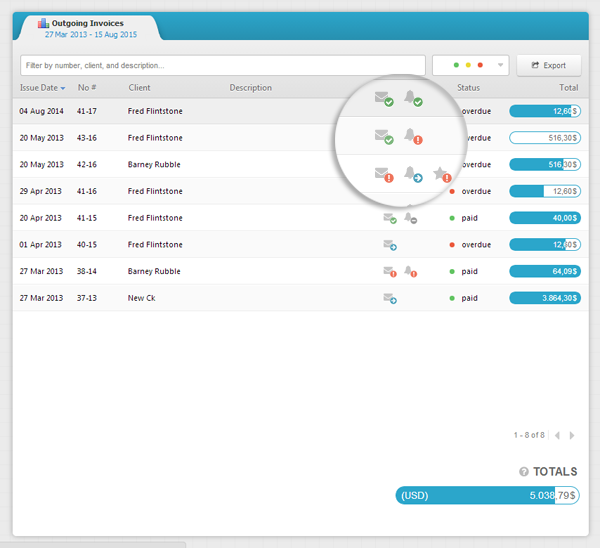Click the magnified star warning icon
This screenshot has height=548, width=600.
click(x=441, y=174)
